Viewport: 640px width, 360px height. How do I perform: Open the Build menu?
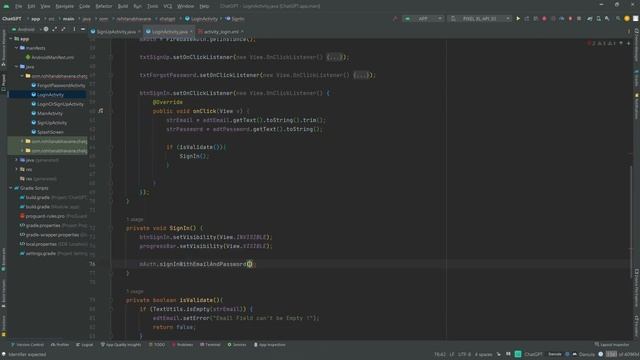(x=123, y=6)
